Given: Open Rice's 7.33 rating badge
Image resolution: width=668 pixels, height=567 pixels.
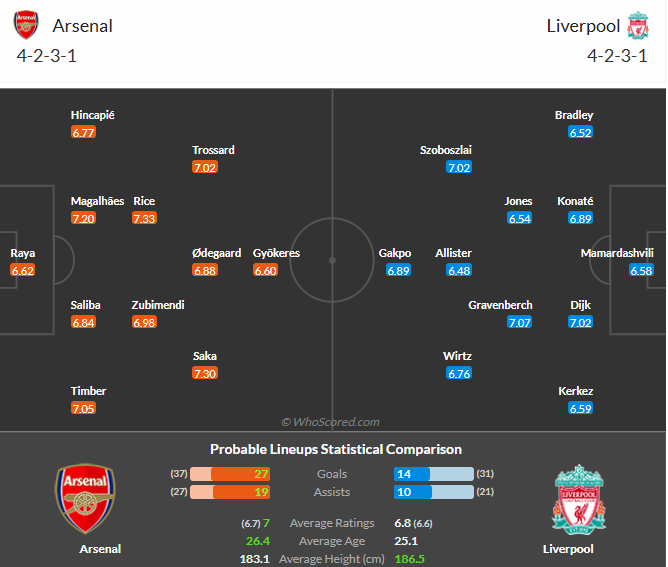Looking at the screenshot, I should [144, 219].
